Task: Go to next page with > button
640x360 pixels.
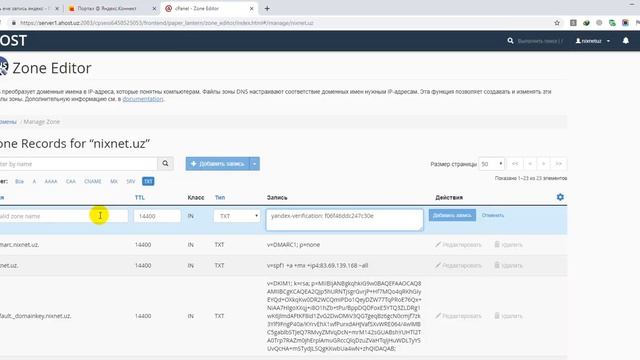Action: coord(543,164)
